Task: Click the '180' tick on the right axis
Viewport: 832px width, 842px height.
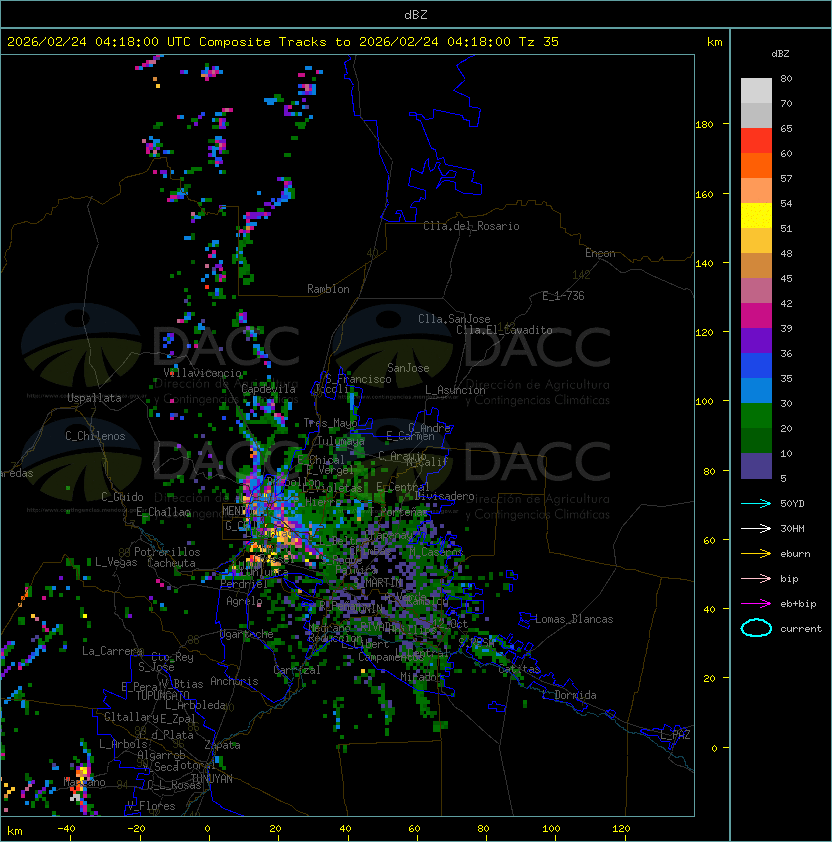Action: pyautogui.click(x=704, y=125)
